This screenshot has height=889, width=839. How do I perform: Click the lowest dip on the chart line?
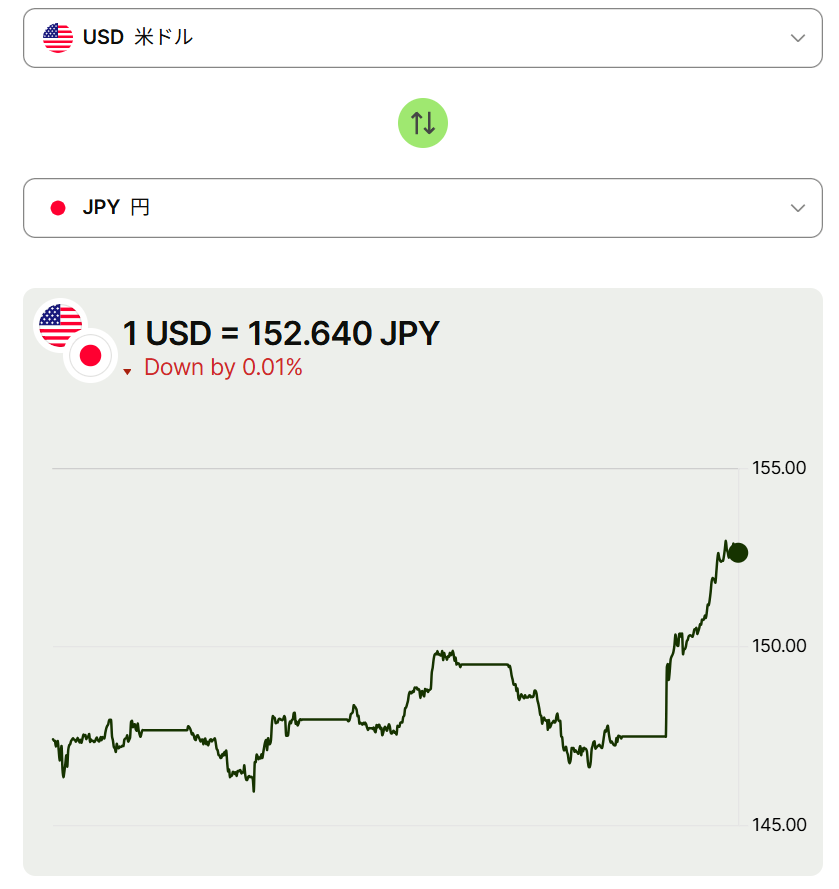point(254,790)
